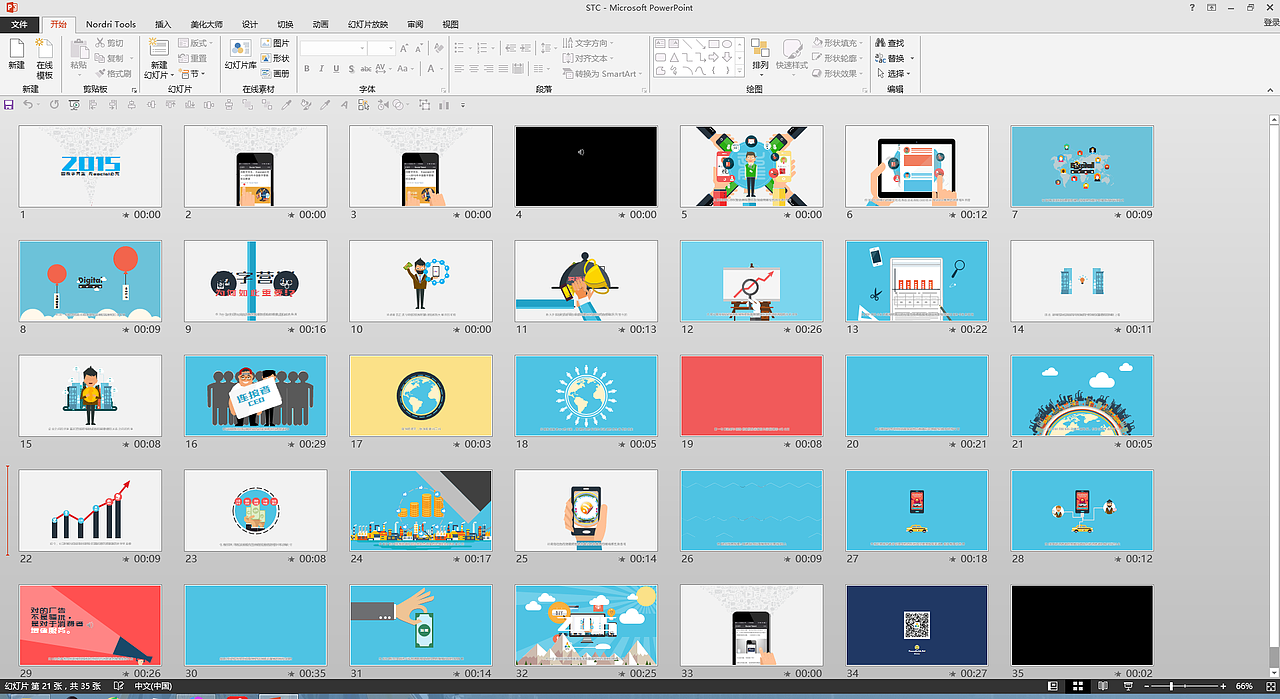The height and width of the screenshot is (699, 1280).
Task: Click the 查找 find binoculars icon
Action: point(881,44)
